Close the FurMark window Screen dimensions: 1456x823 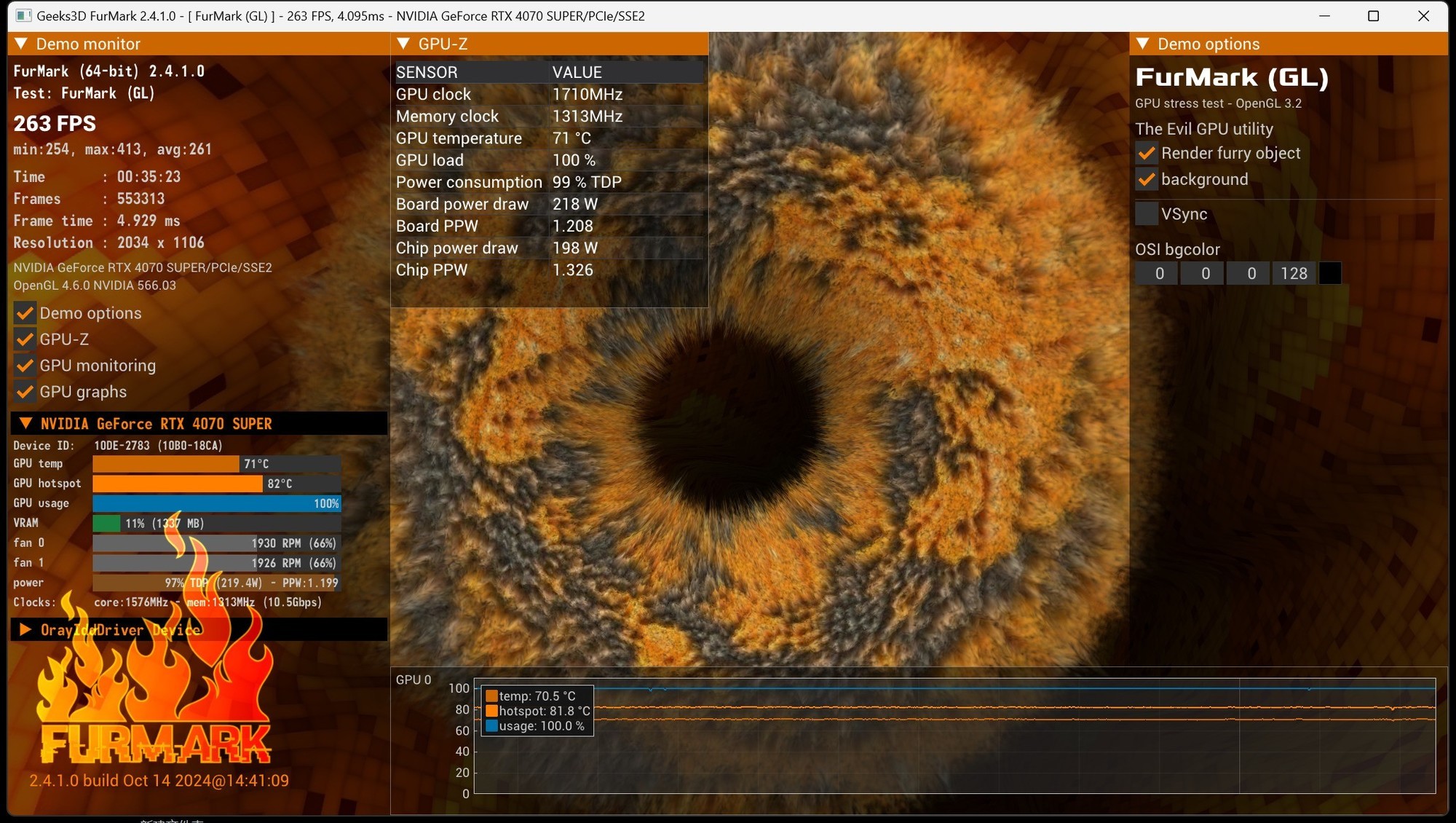1423,15
